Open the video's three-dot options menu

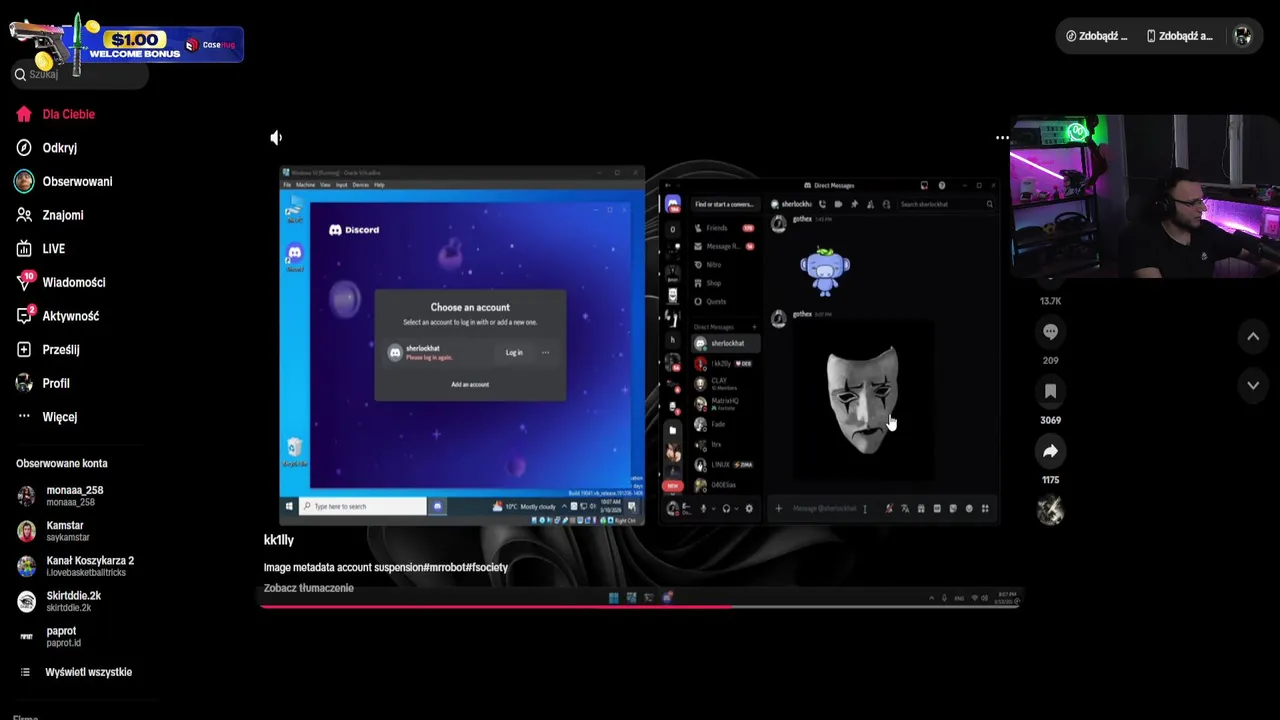click(1002, 138)
